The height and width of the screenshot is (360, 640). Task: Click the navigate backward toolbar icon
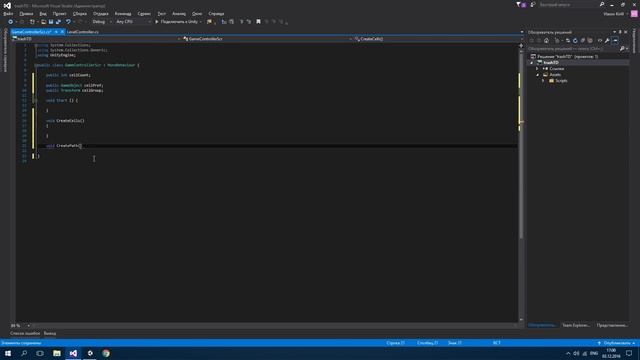(10, 22)
